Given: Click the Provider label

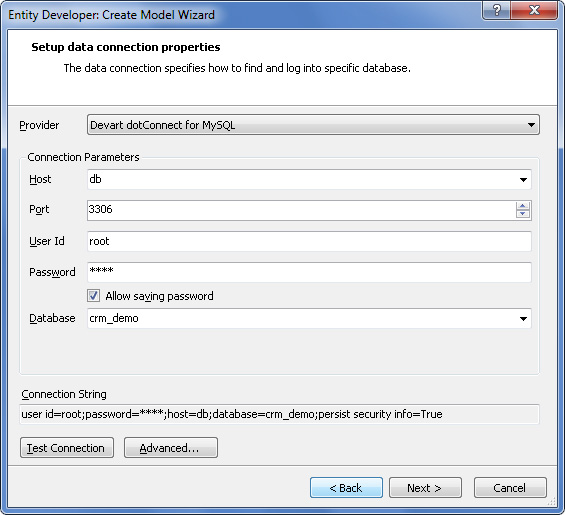Looking at the screenshot, I should tap(39, 125).
